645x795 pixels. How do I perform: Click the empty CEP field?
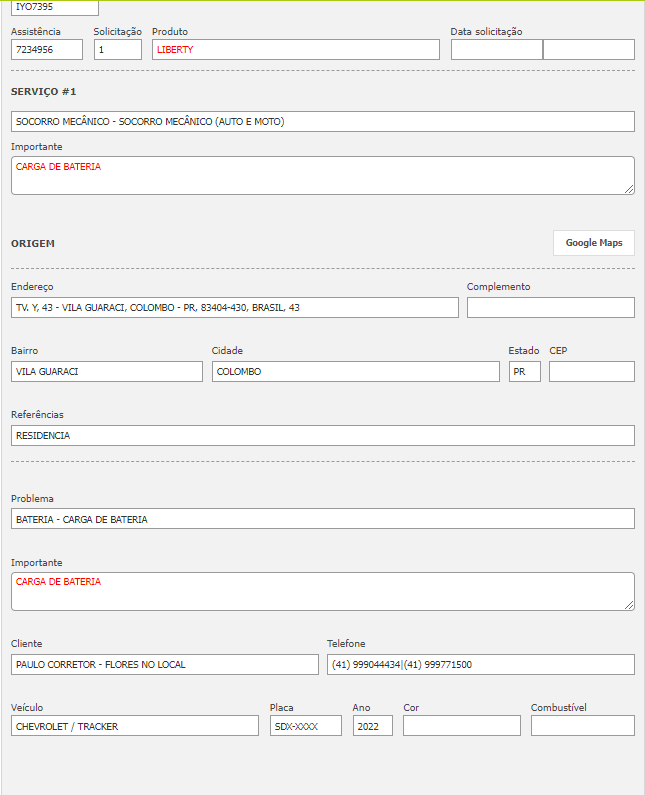(591, 371)
